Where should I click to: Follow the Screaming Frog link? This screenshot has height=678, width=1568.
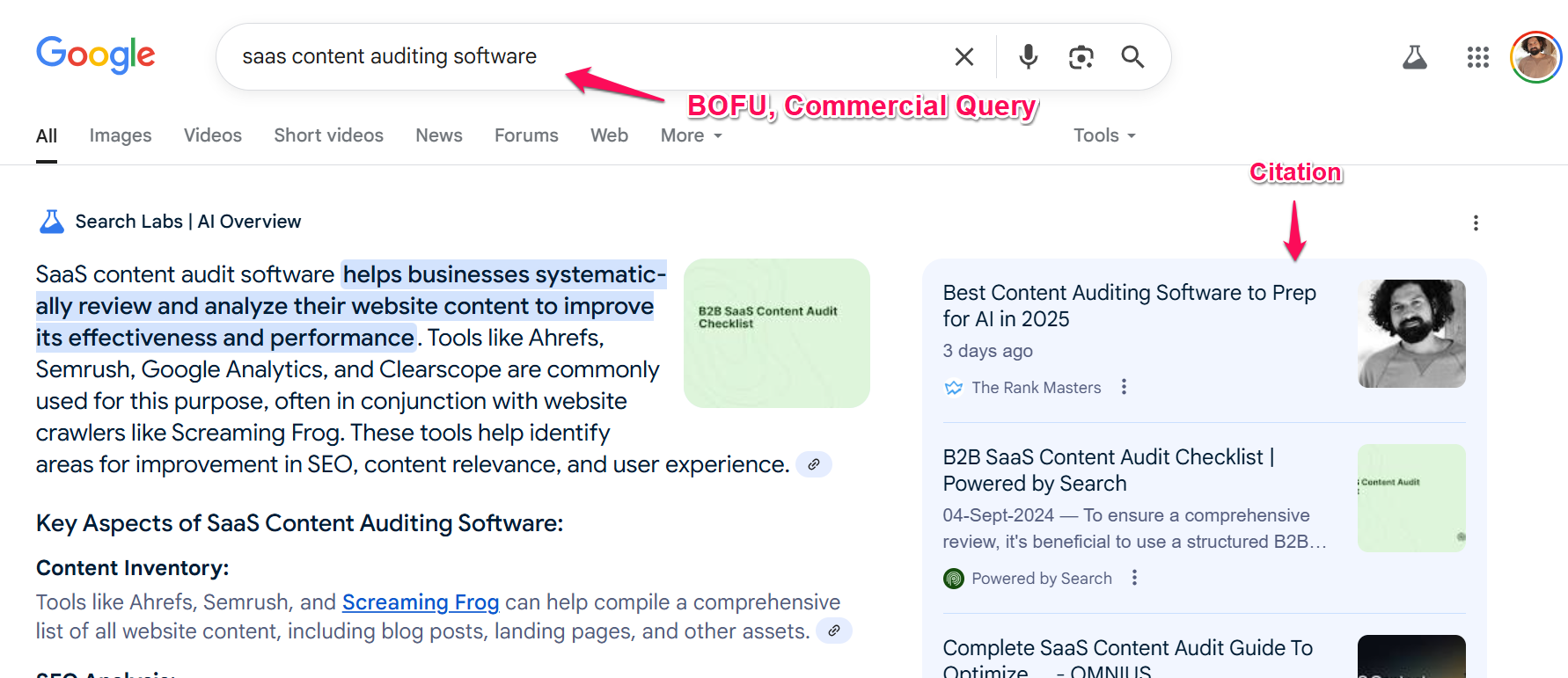tap(421, 602)
